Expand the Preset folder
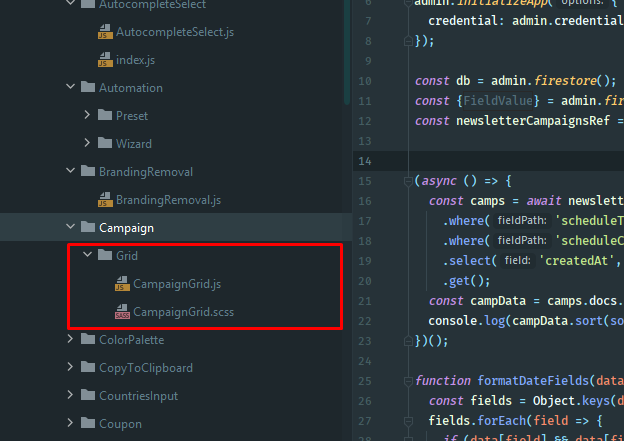The image size is (624, 441). (x=88, y=116)
